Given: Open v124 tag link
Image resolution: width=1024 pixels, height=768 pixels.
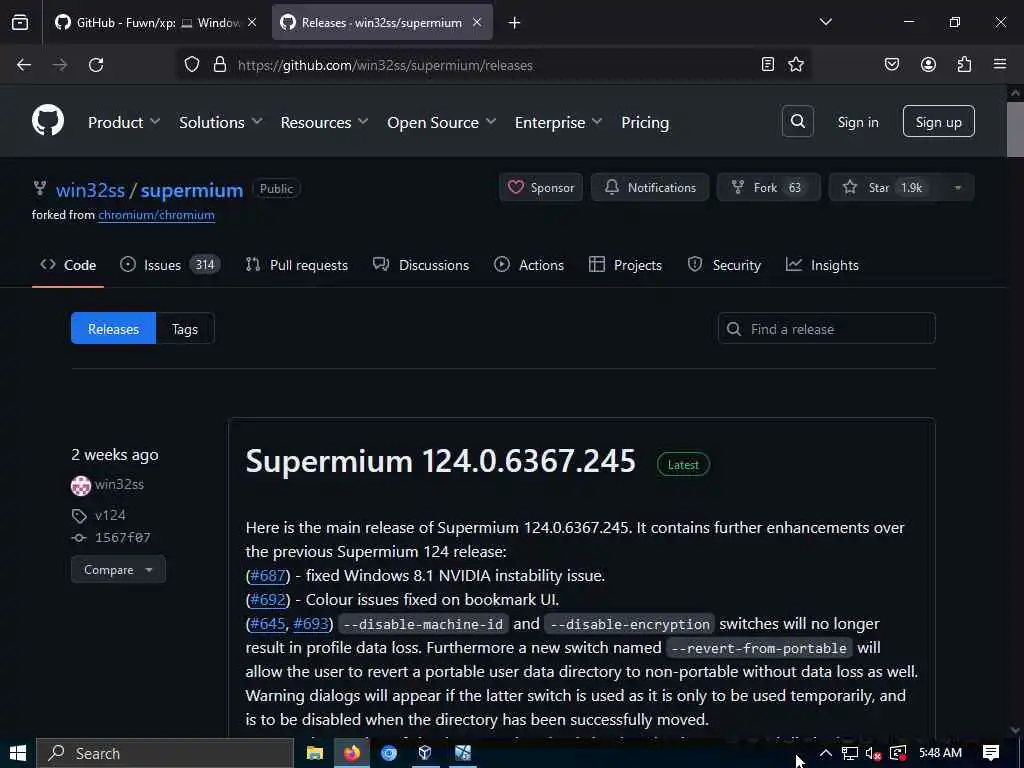Looking at the screenshot, I should tap(110, 515).
